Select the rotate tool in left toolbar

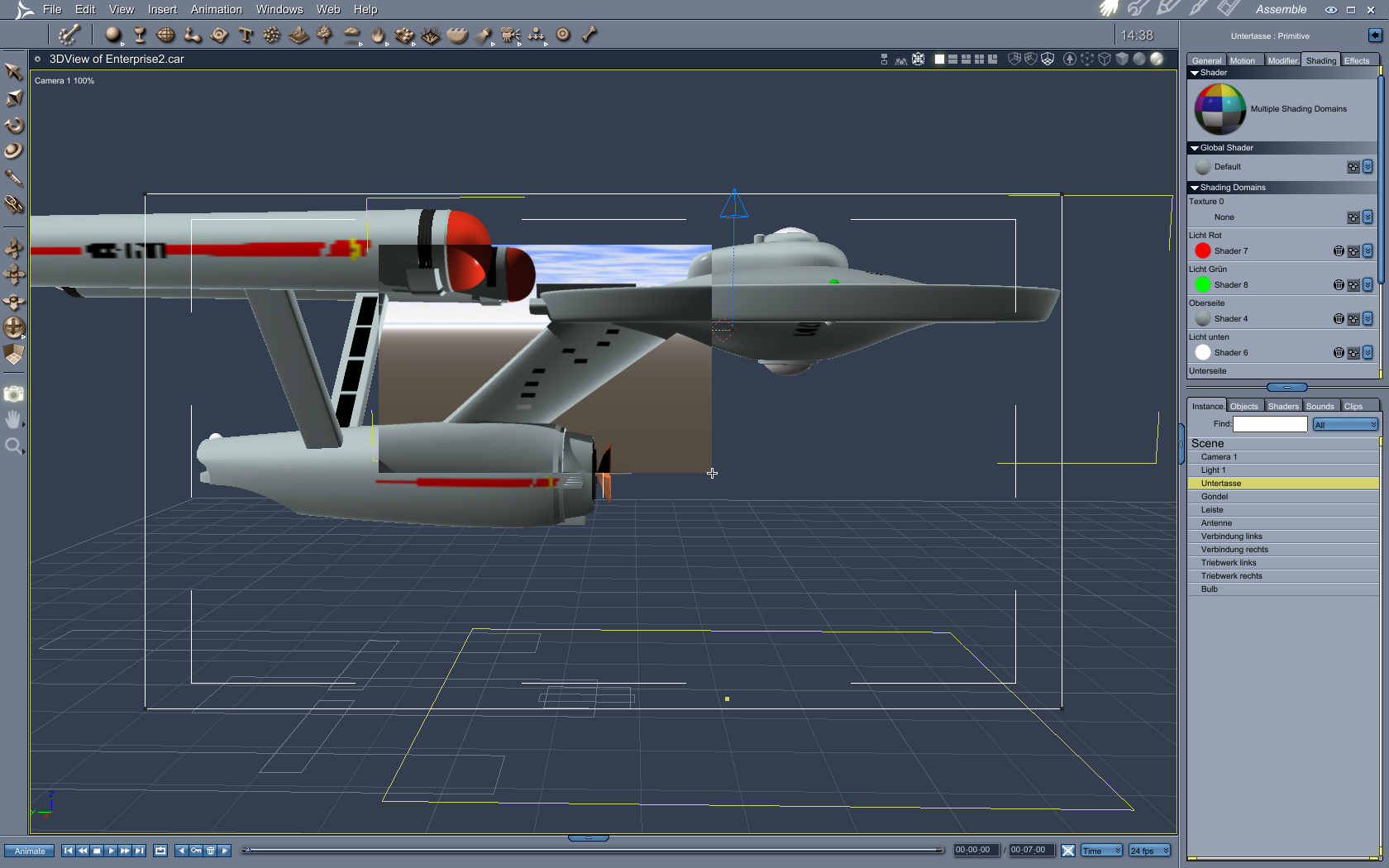13,125
